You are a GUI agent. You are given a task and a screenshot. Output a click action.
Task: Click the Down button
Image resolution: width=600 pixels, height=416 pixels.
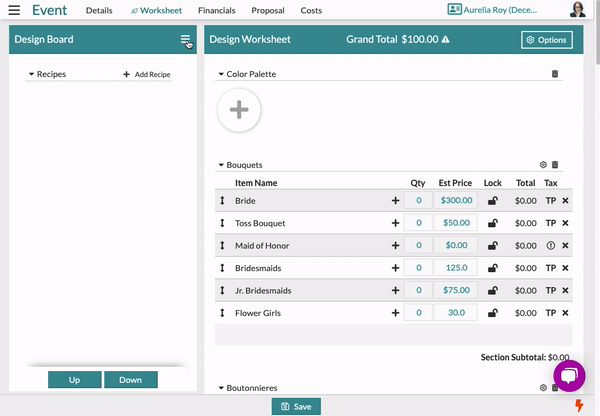click(130, 380)
